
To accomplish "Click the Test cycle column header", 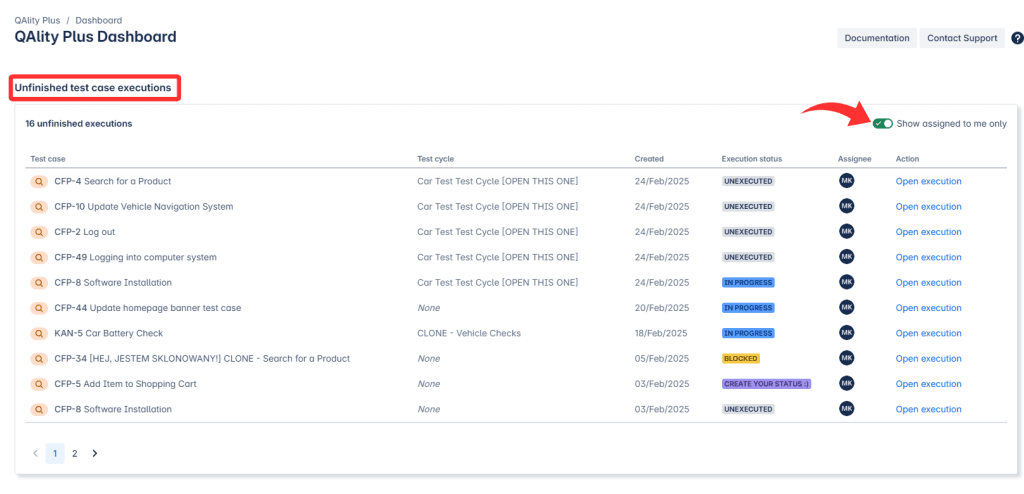I will (436, 159).
